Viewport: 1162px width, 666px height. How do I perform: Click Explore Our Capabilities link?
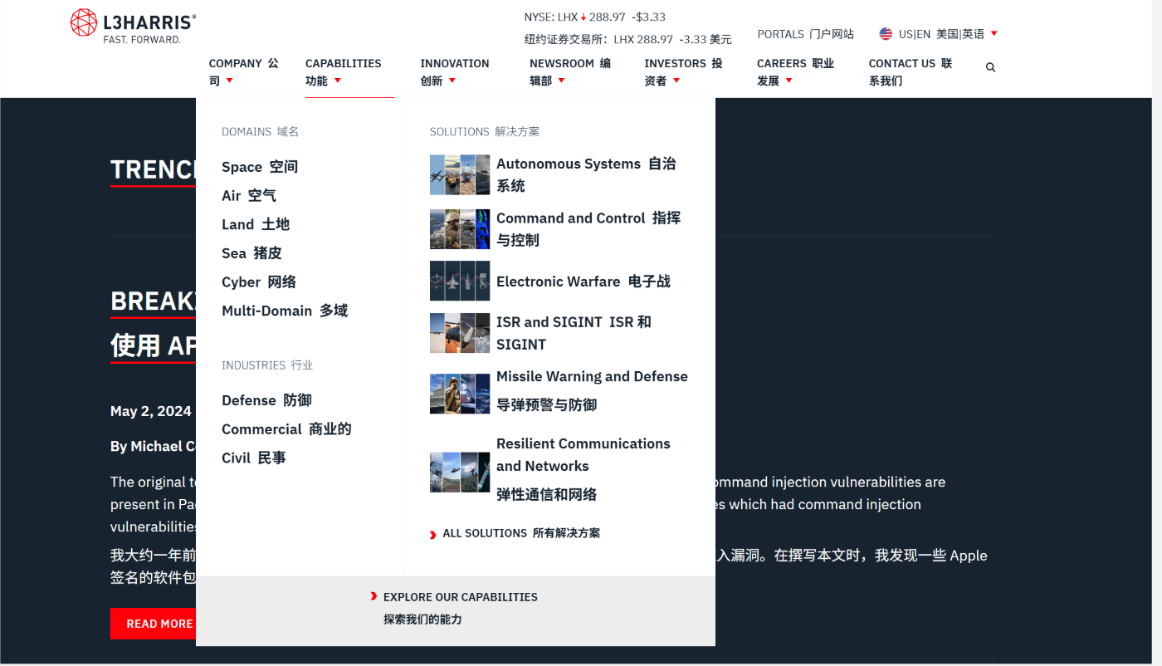click(459, 597)
